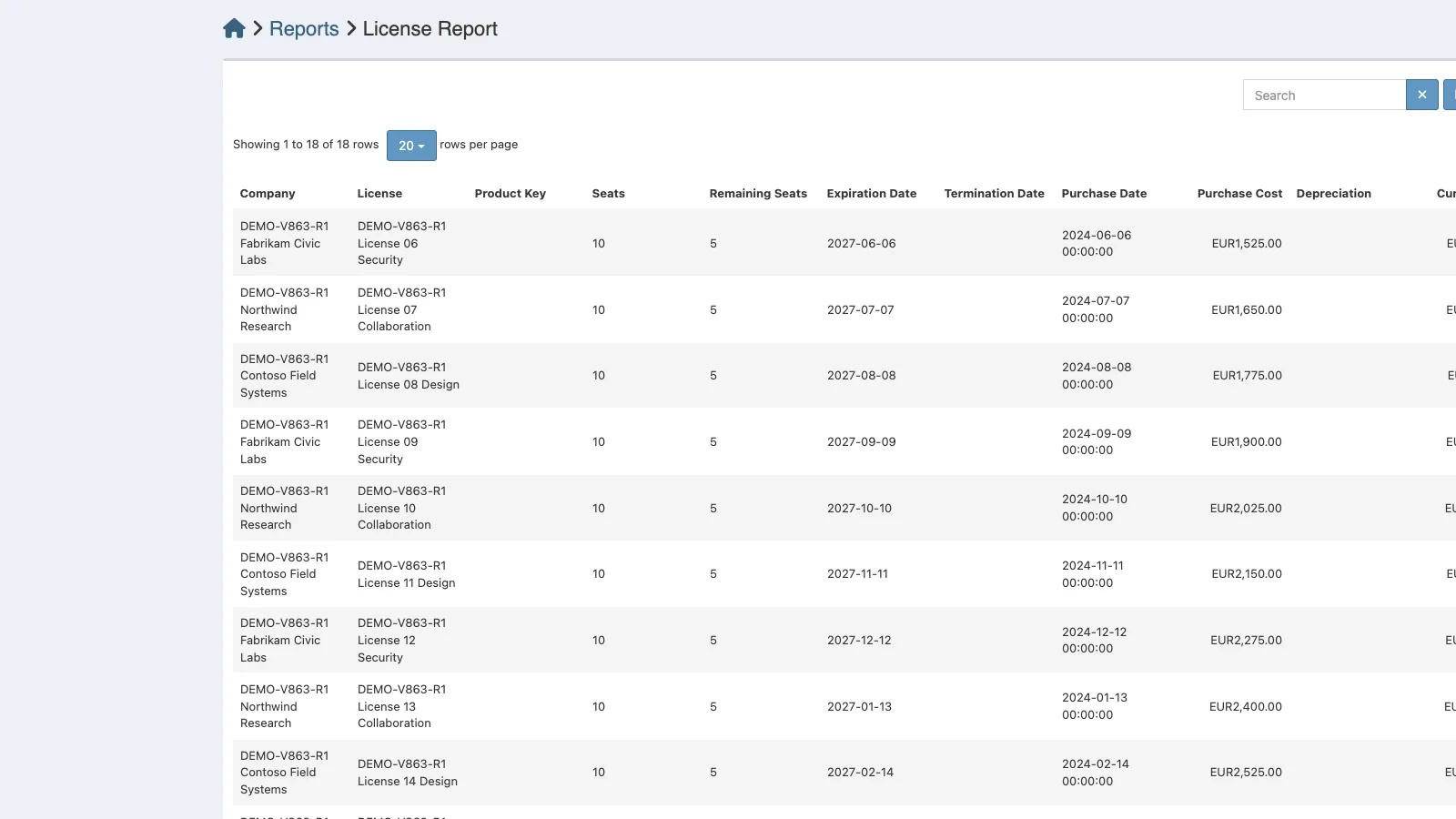The height and width of the screenshot is (819, 1456).
Task: Click purchase cost EUR2,525.00
Action: [x=1246, y=773]
